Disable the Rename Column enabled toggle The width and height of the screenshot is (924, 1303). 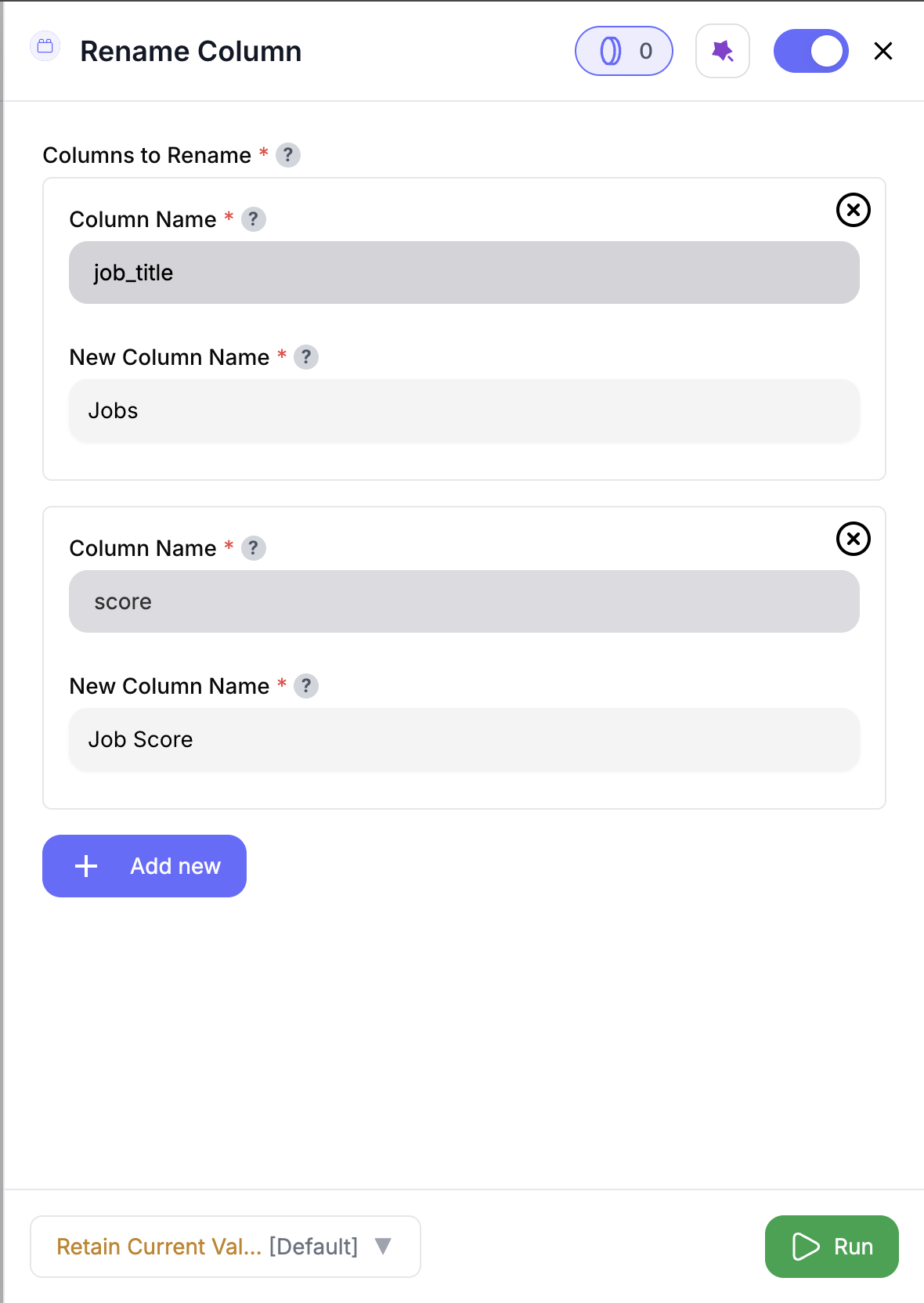tap(811, 50)
